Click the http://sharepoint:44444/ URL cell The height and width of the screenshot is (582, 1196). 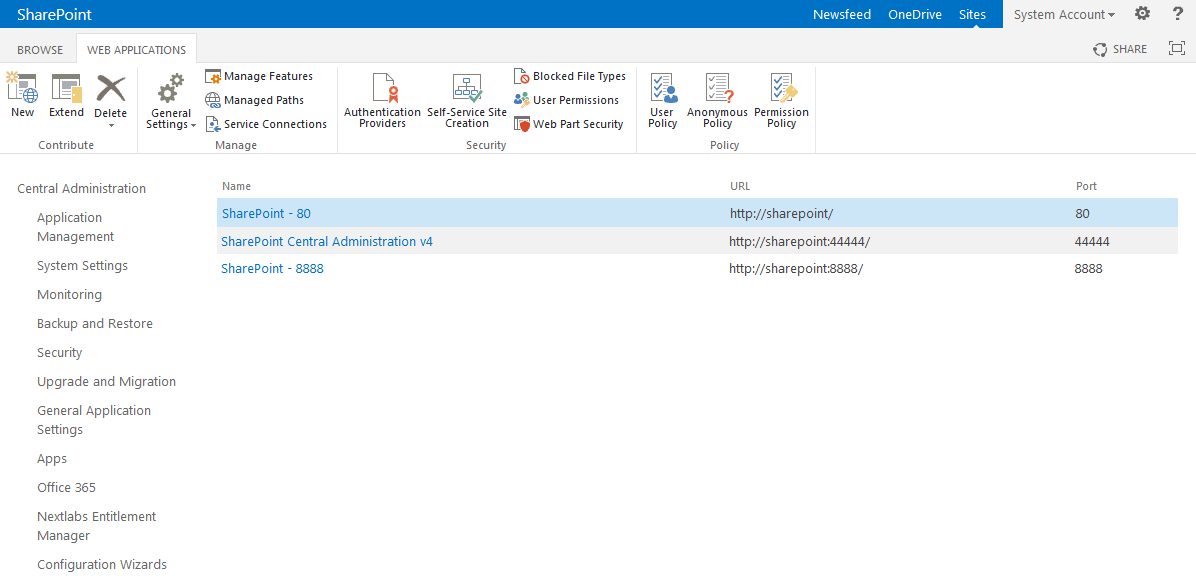point(799,242)
